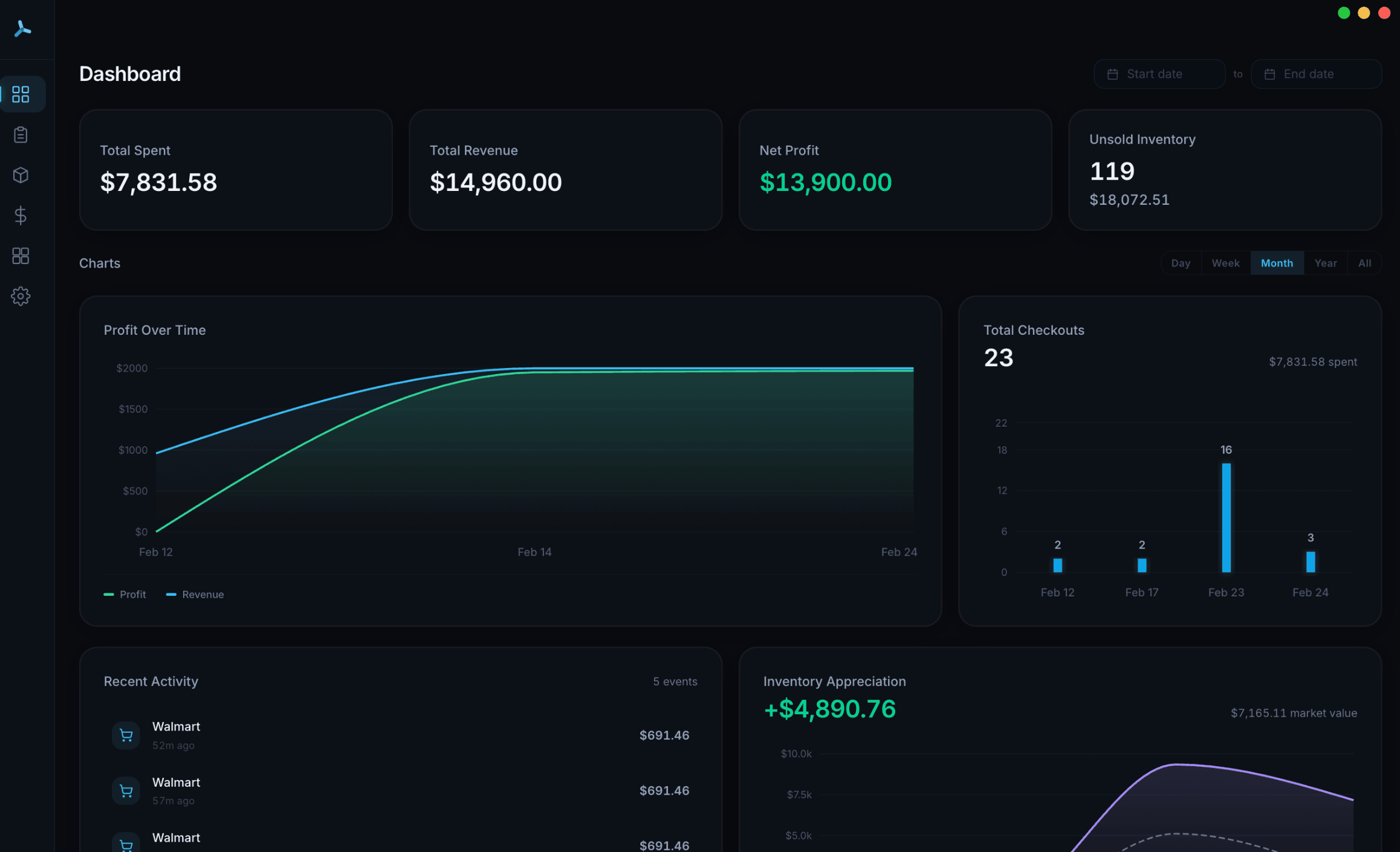
Task: Switch the charts range to Week
Action: (x=1225, y=263)
